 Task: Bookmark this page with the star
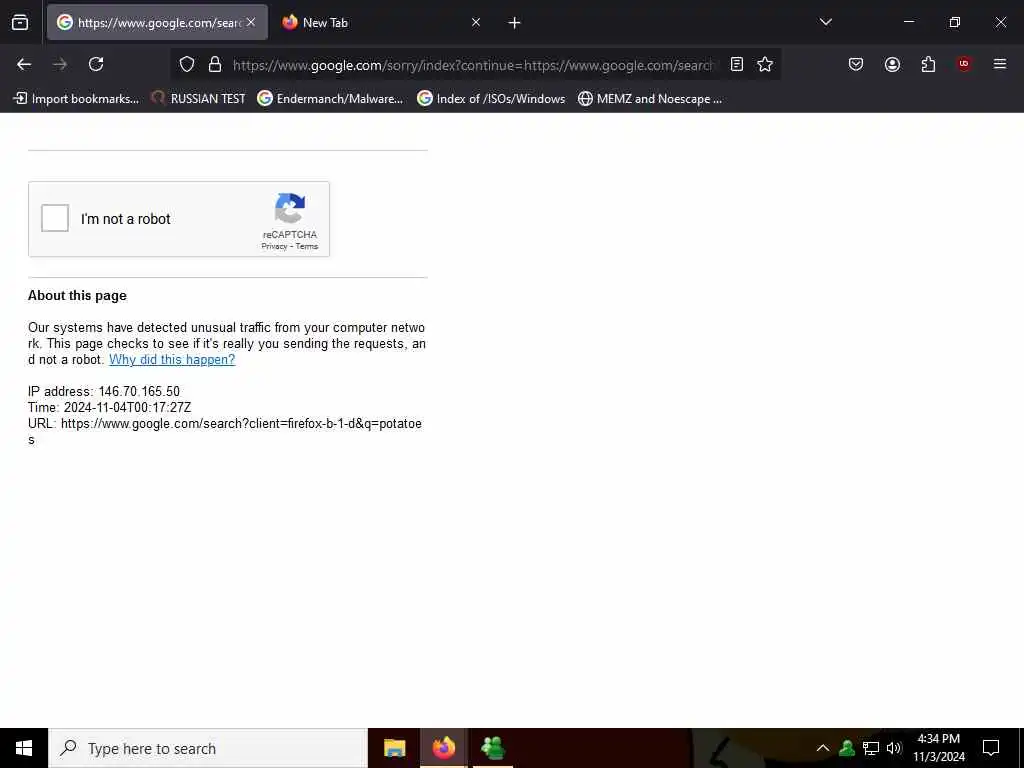pyautogui.click(x=765, y=64)
